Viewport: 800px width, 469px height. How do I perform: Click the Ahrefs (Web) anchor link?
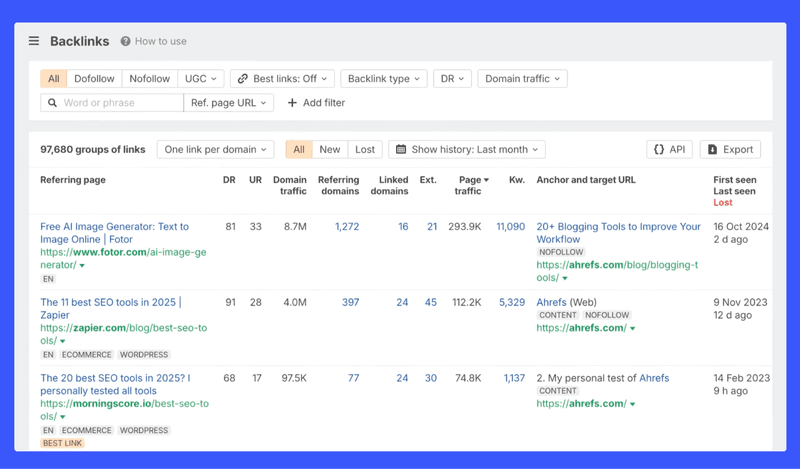pyautogui.click(x=566, y=302)
